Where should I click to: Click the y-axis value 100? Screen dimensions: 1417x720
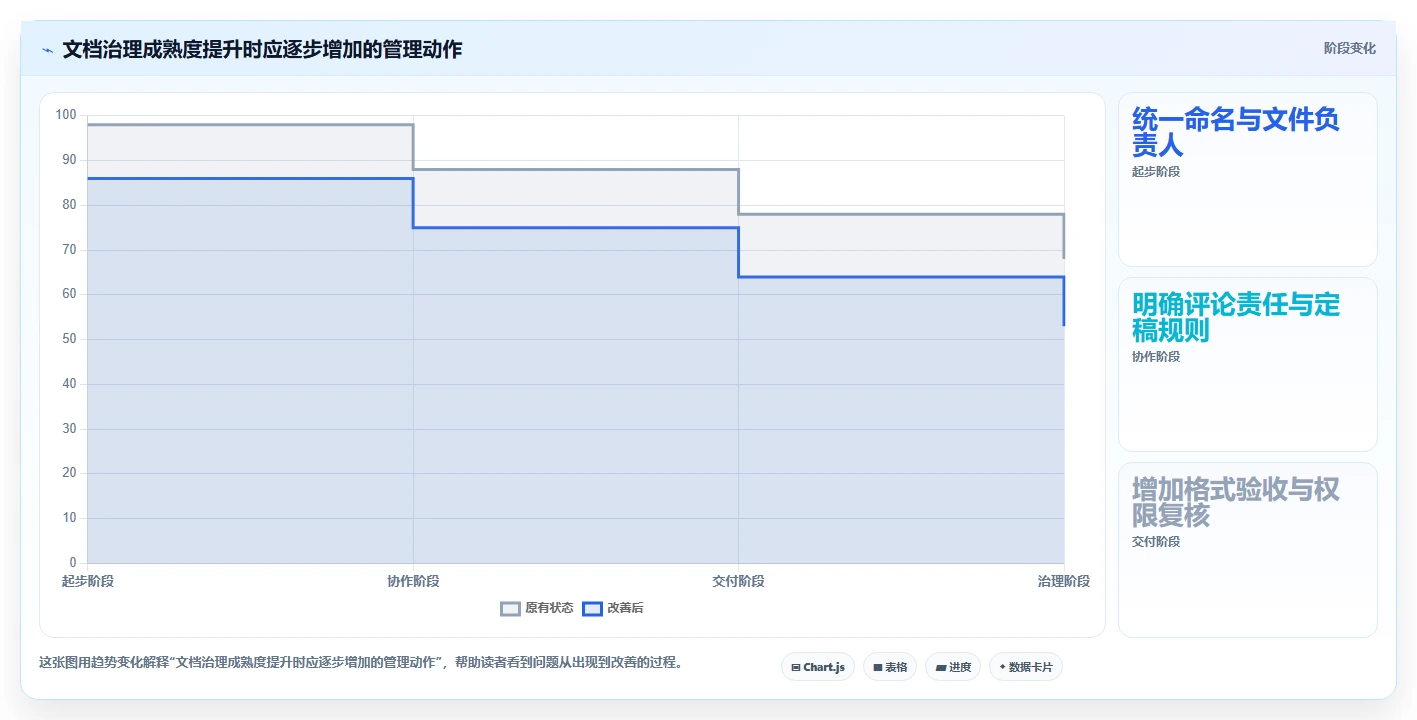point(66,115)
